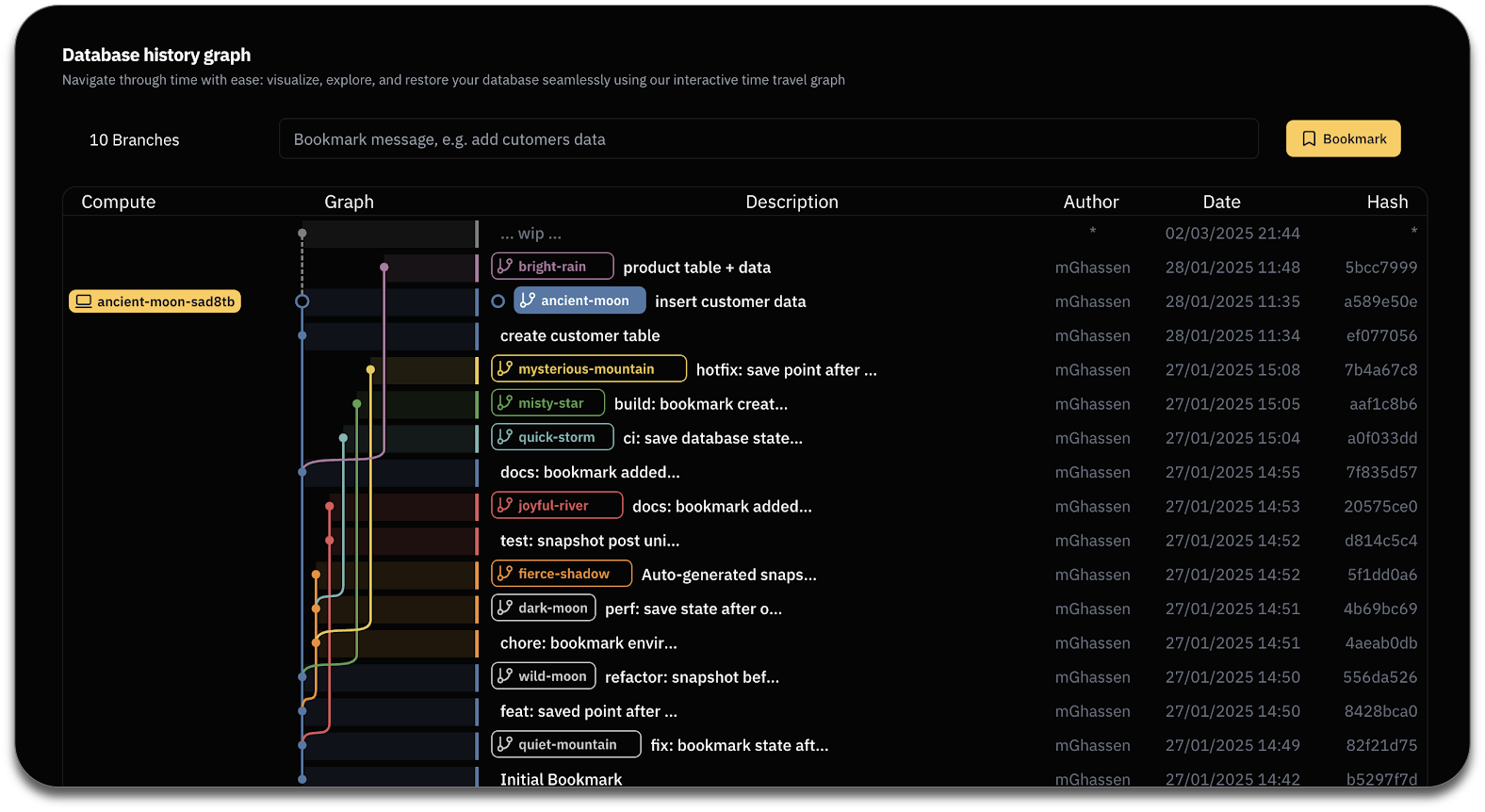
Task: Select 'product table + data' description
Action: coord(697,268)
